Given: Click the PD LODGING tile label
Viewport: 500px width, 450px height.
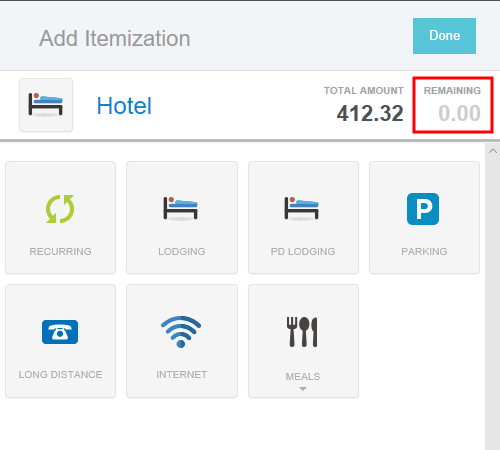Looking at the screenshot, I should [x=303, y=251].
